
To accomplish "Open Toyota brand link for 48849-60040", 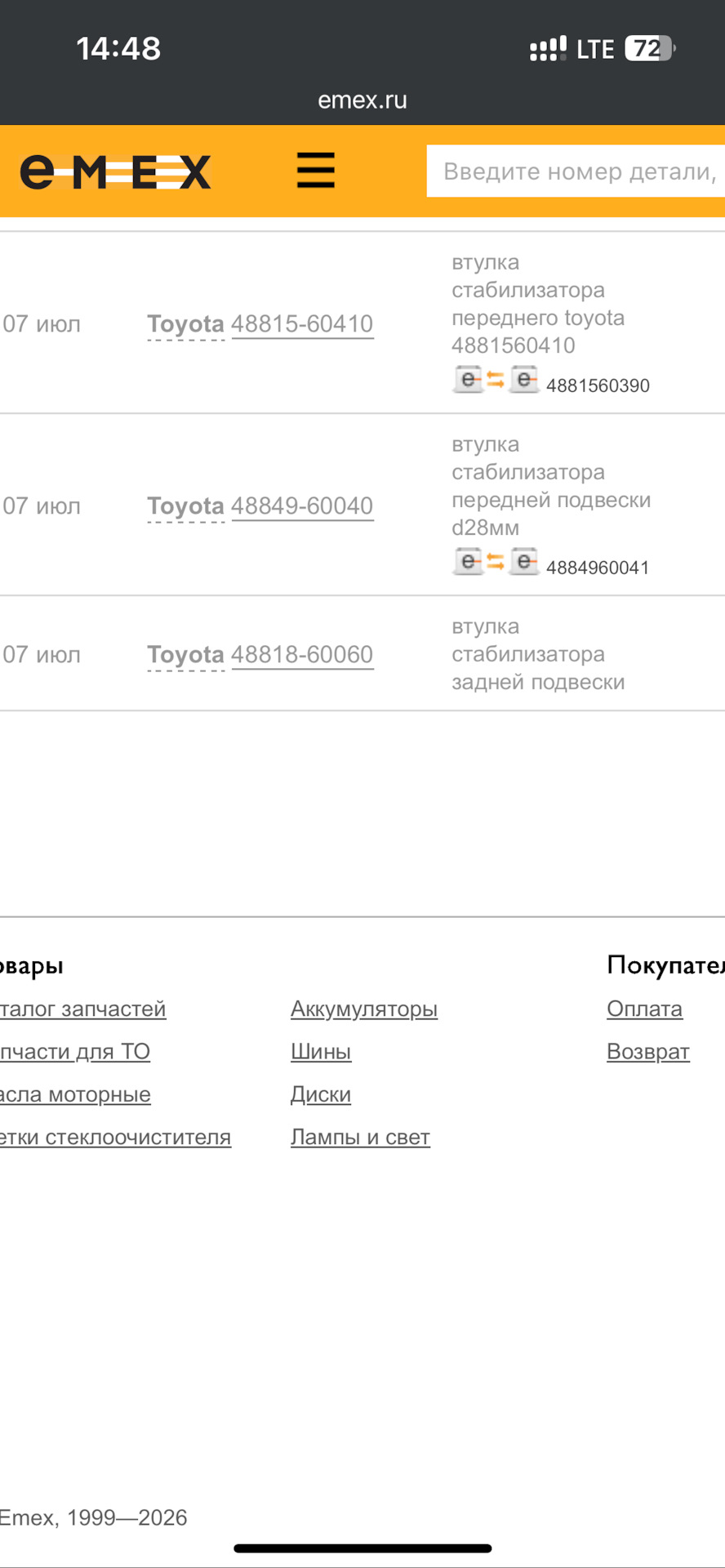I will 185,506.
